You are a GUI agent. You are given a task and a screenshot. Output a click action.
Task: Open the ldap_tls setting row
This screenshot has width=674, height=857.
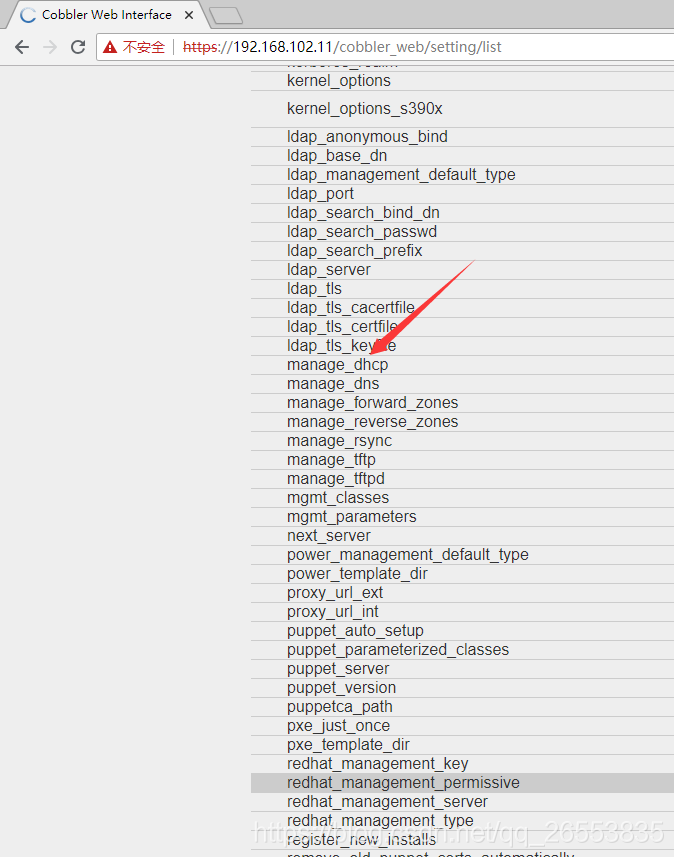(462, 289)
